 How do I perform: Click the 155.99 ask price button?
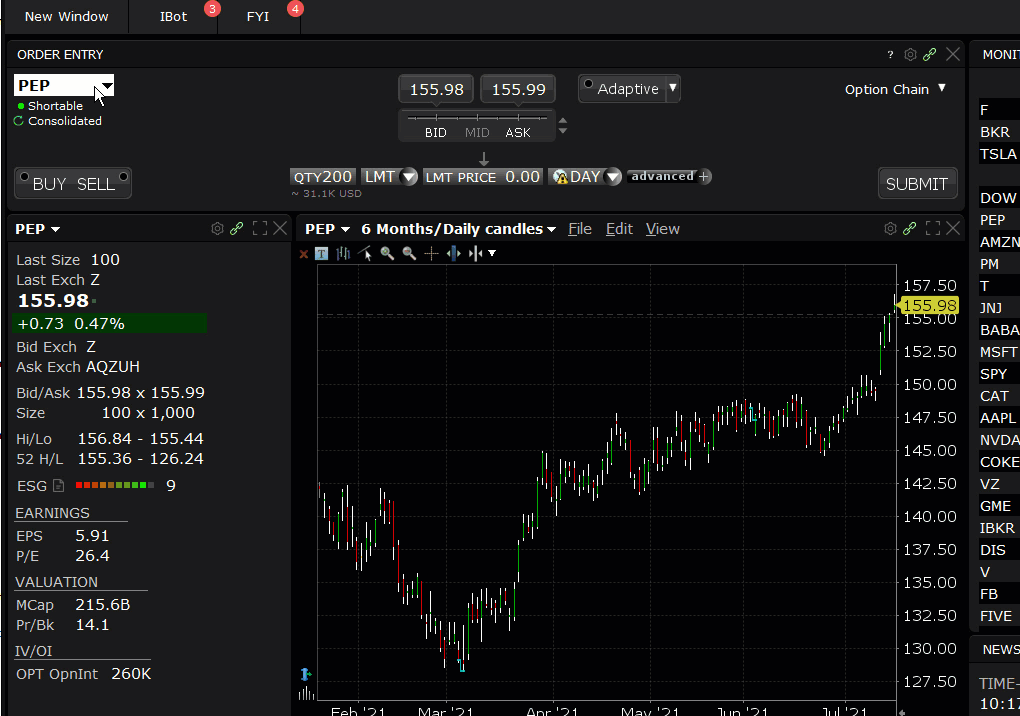coord(518,89)
